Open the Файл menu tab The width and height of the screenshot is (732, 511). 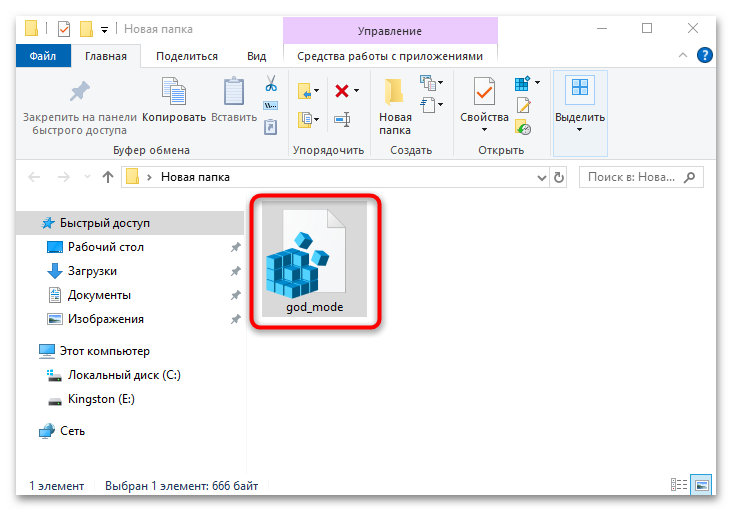point(43,56)
